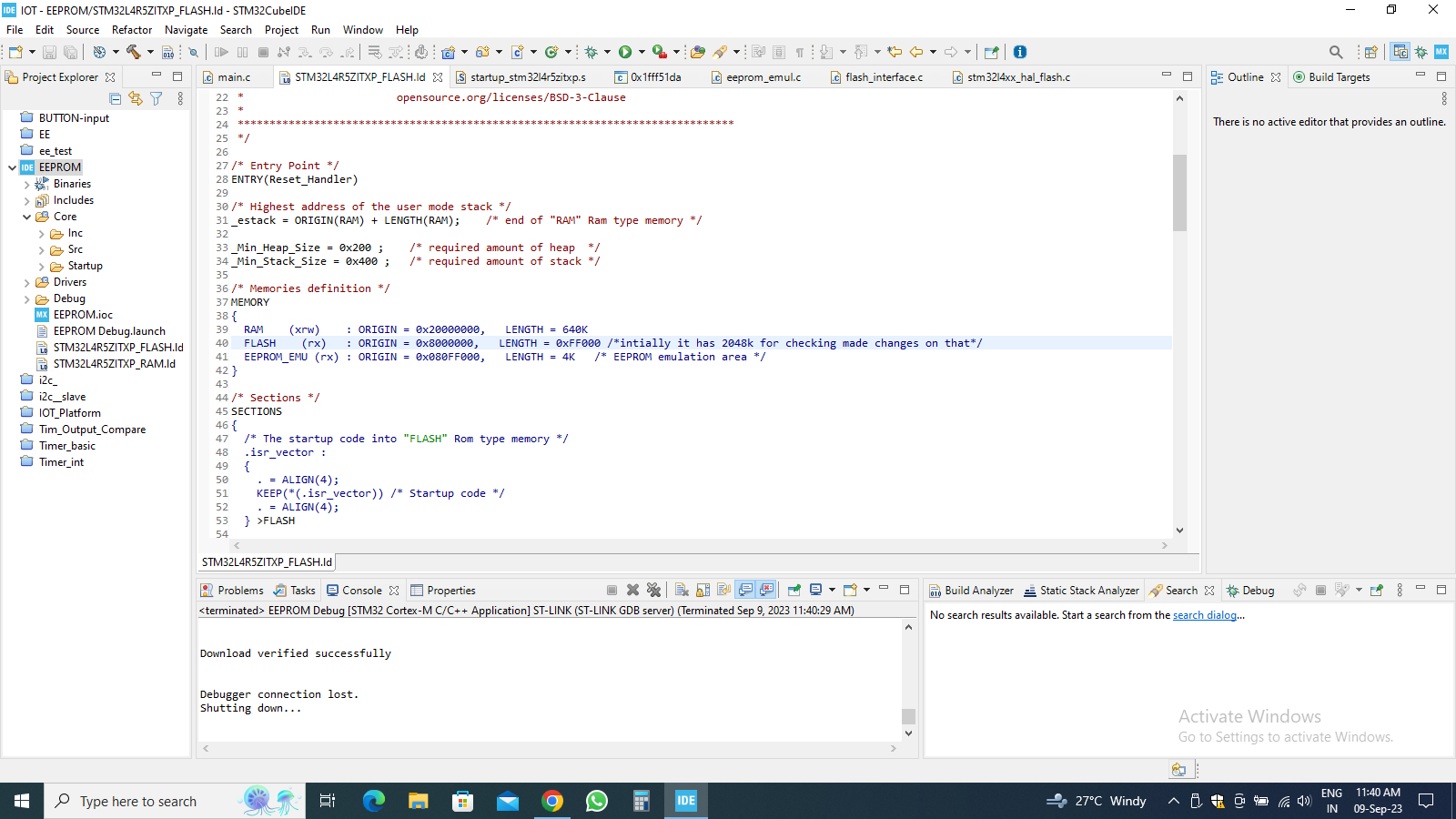
Task: Toggle show console on standard error change
Action: (x=766, y=590)
